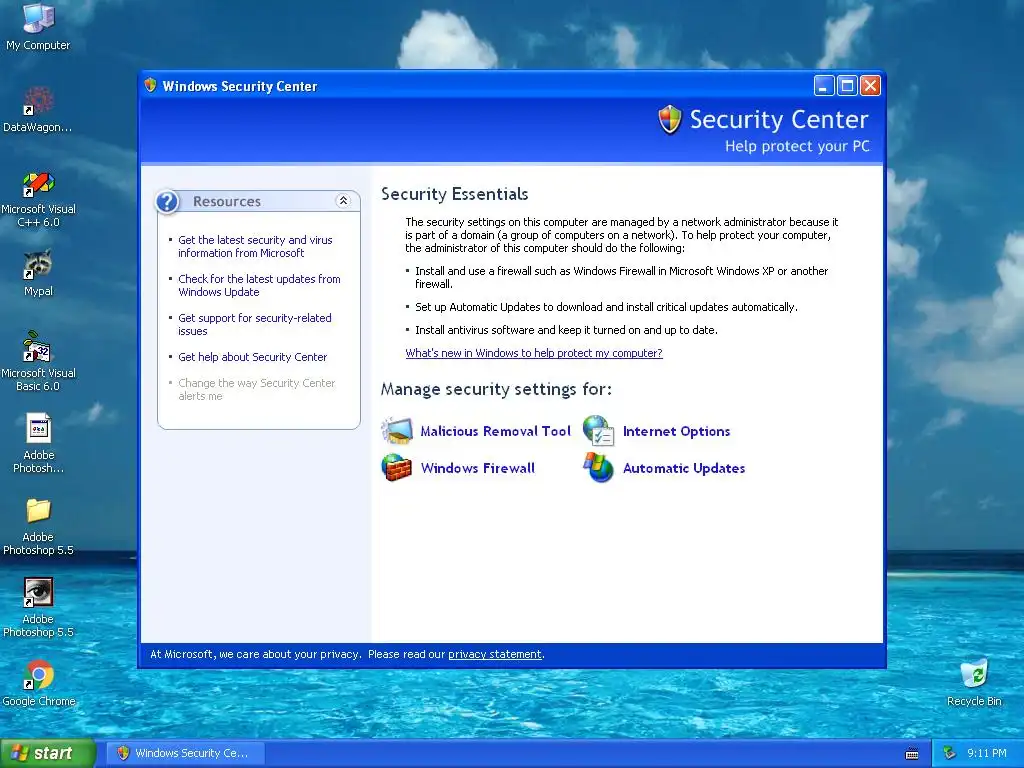
Task: Click the Security Center shield in header
Action: pos(669,120)
